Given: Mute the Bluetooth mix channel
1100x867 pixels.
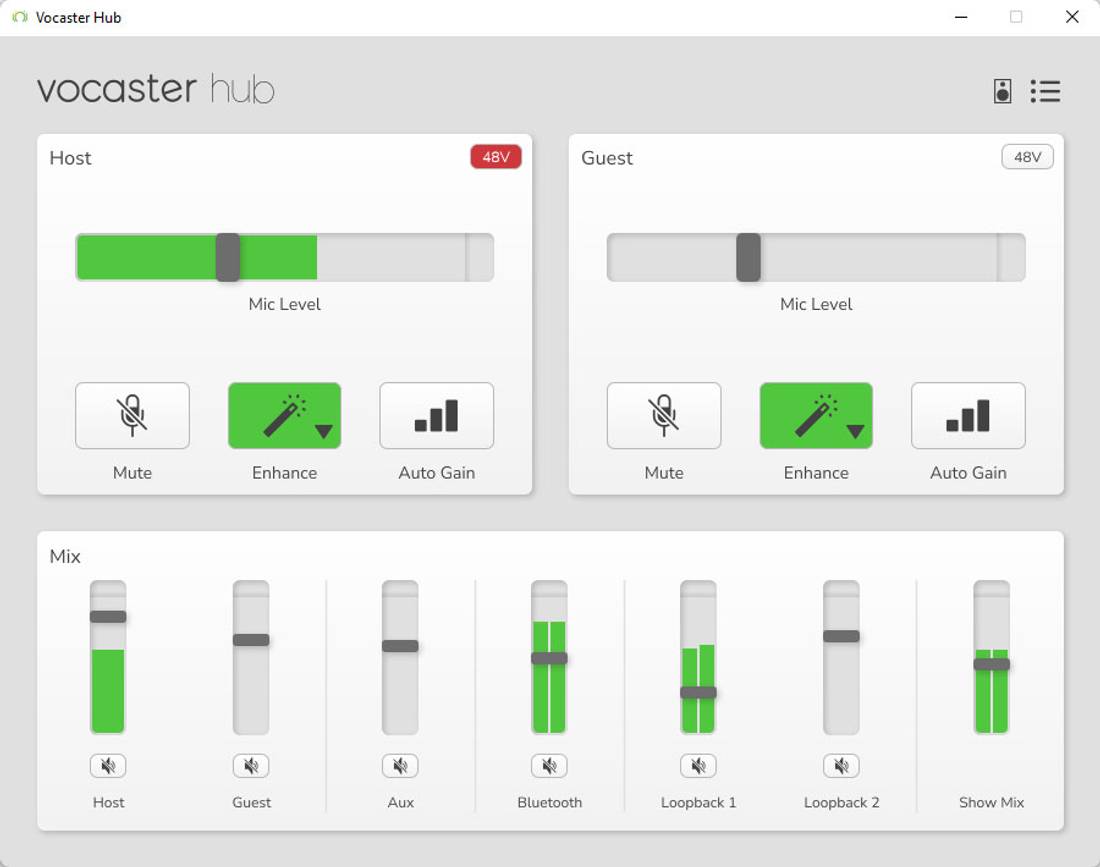Looking at the screenshot, I should click(x=549, y=766).
